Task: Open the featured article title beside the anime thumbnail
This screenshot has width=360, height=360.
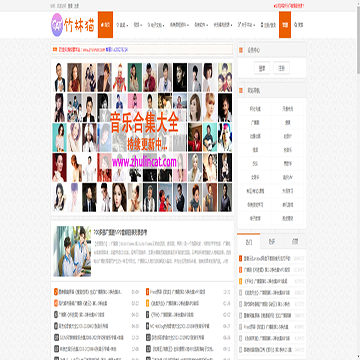Action: [121, 232]
